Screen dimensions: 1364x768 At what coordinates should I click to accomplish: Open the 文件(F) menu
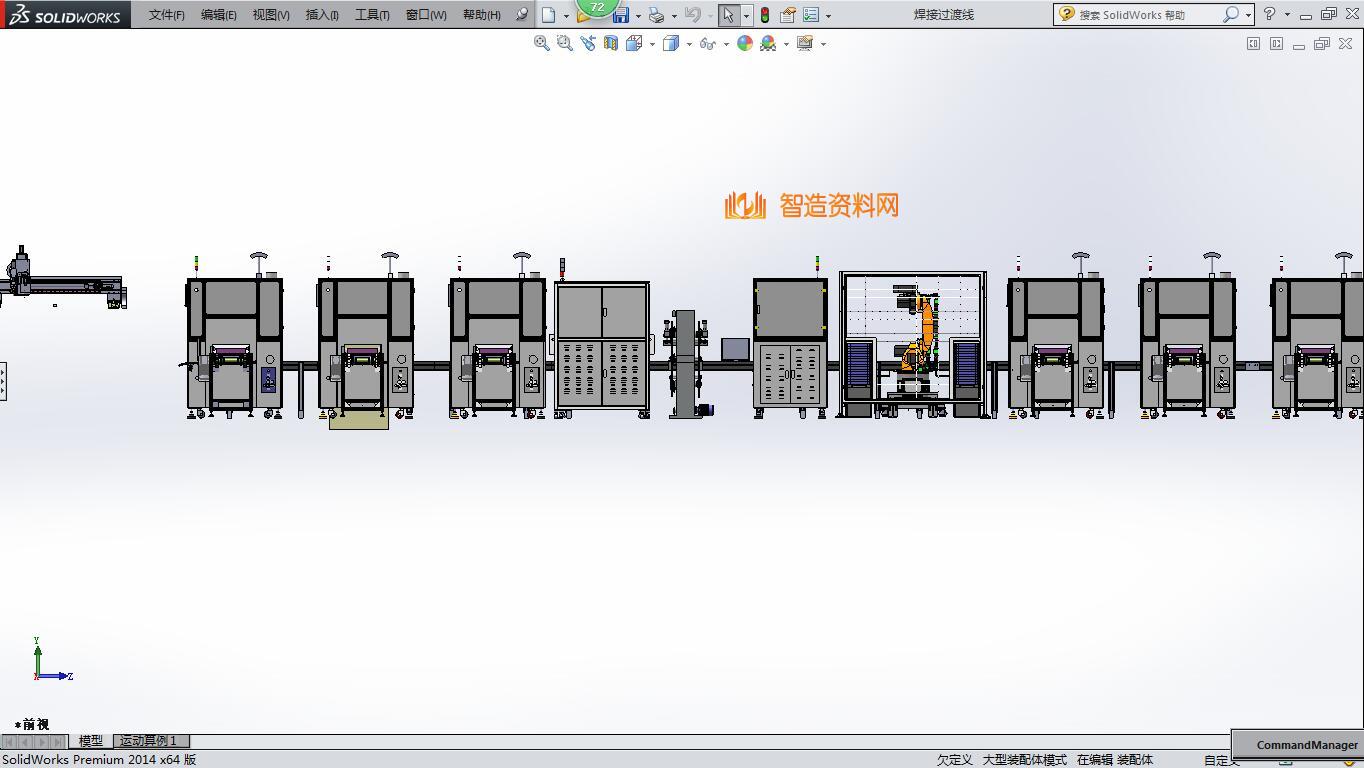click(166, 15)
